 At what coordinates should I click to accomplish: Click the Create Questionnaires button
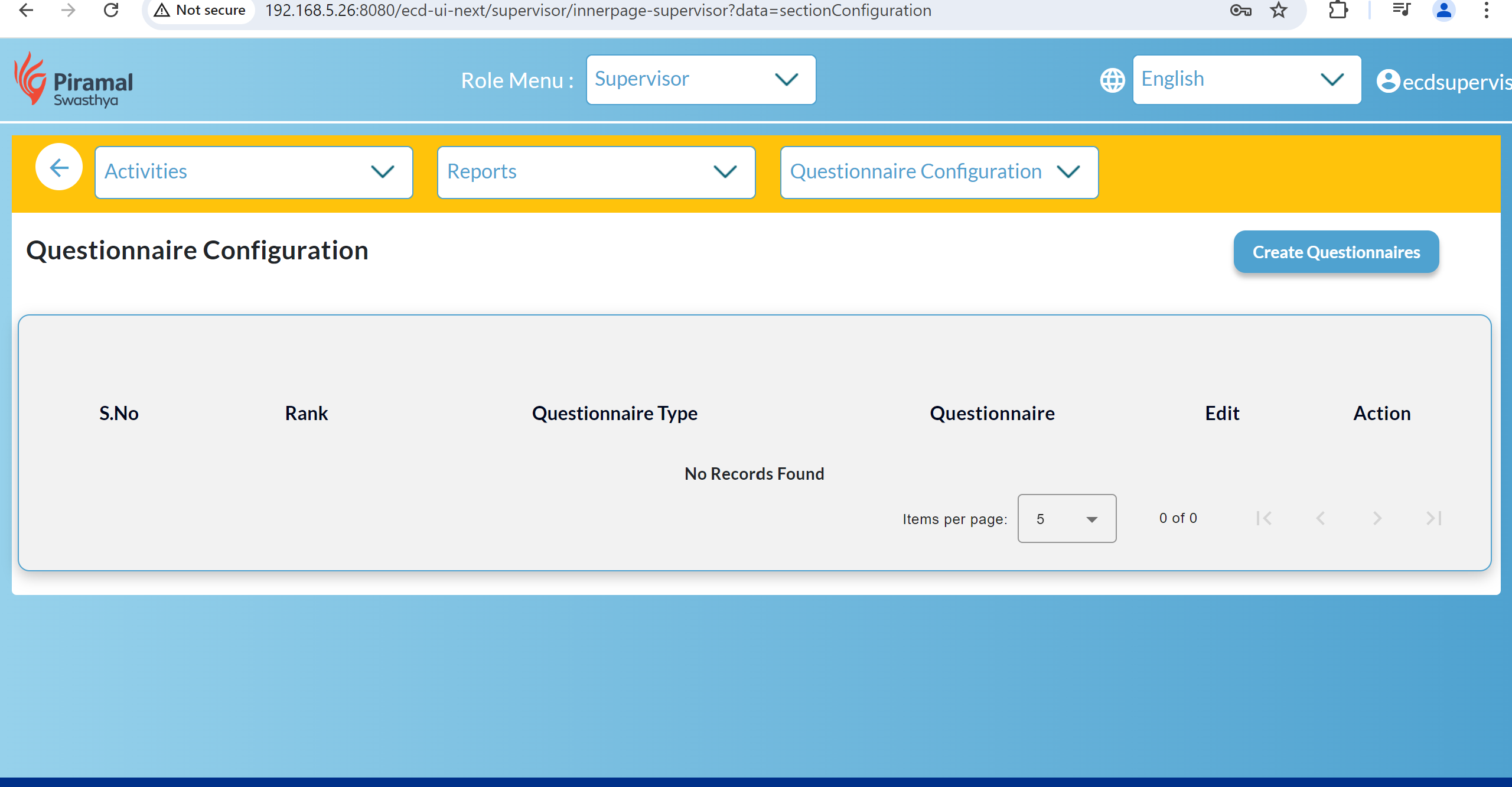tap(1336, 252)
